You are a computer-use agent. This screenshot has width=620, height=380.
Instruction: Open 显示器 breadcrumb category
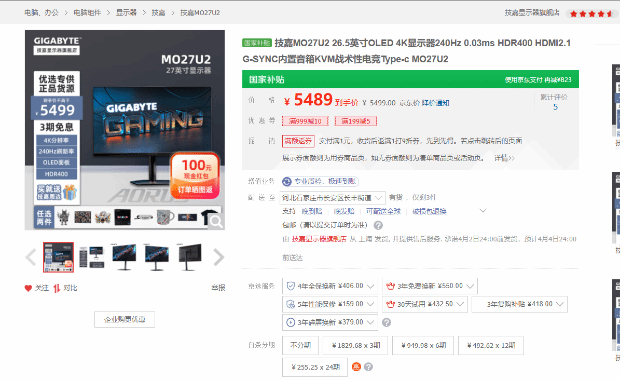pyautogui.click(x=126, y=13)
